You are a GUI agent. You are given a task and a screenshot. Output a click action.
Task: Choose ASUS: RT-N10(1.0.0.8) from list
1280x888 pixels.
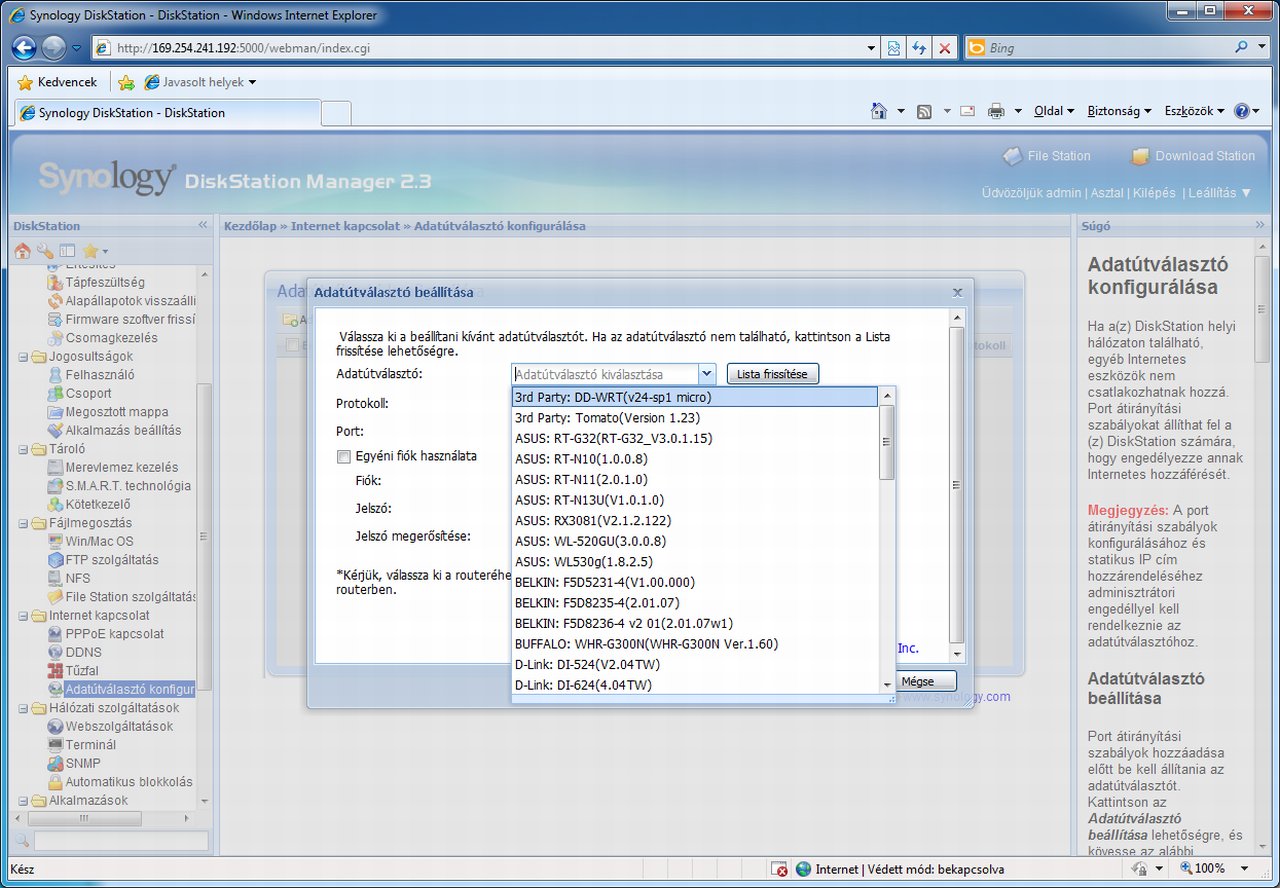[x=694, y=459]
